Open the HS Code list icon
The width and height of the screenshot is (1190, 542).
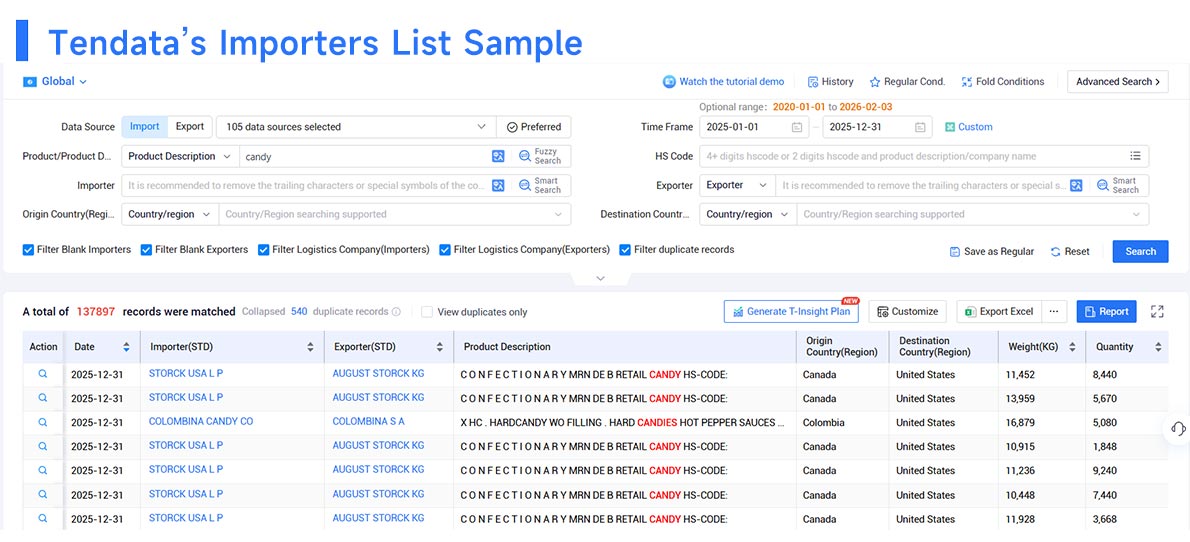pyautogui.click(x=1135, y=156)
